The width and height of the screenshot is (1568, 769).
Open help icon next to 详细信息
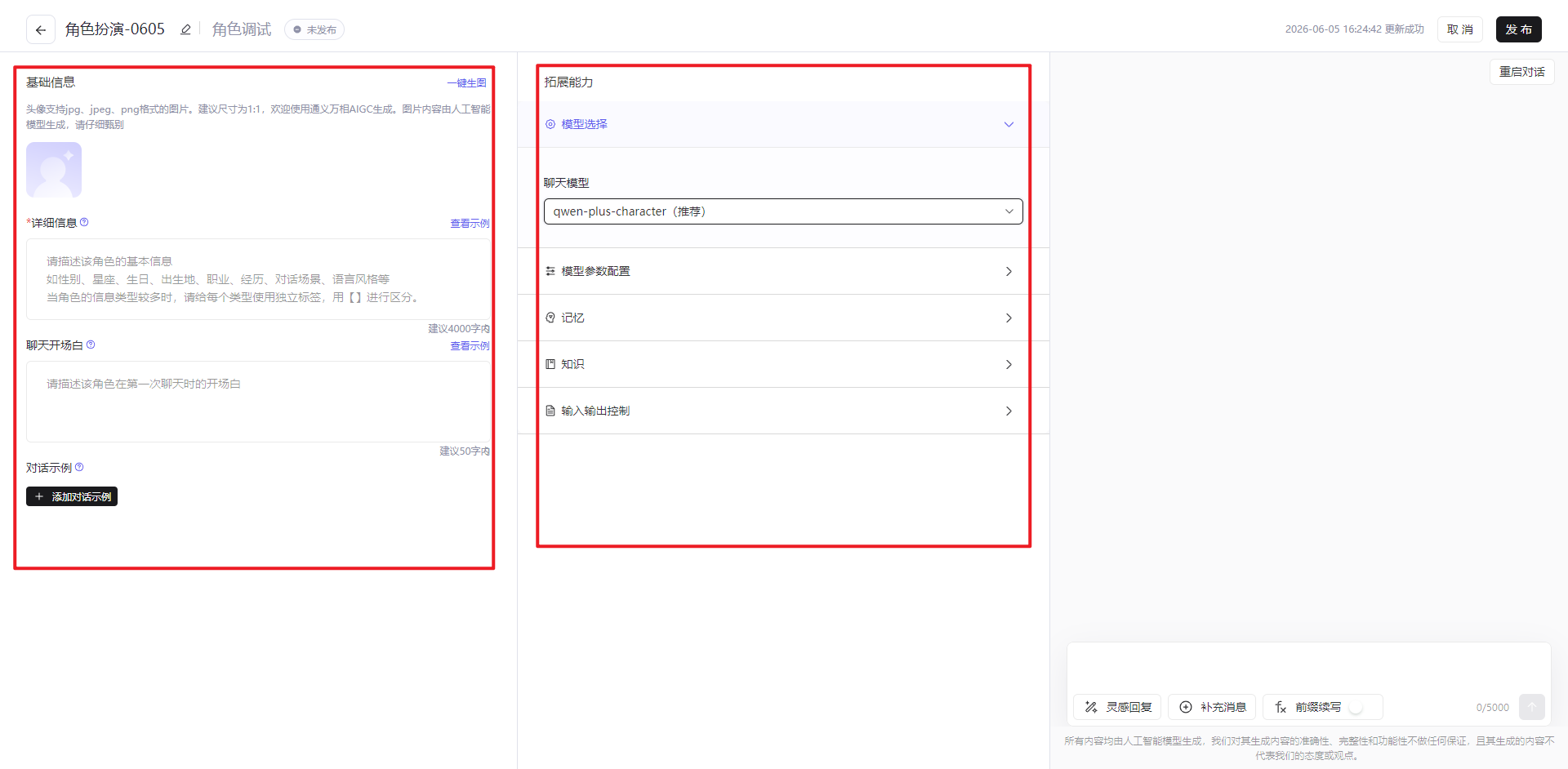(x=84, y=222)
